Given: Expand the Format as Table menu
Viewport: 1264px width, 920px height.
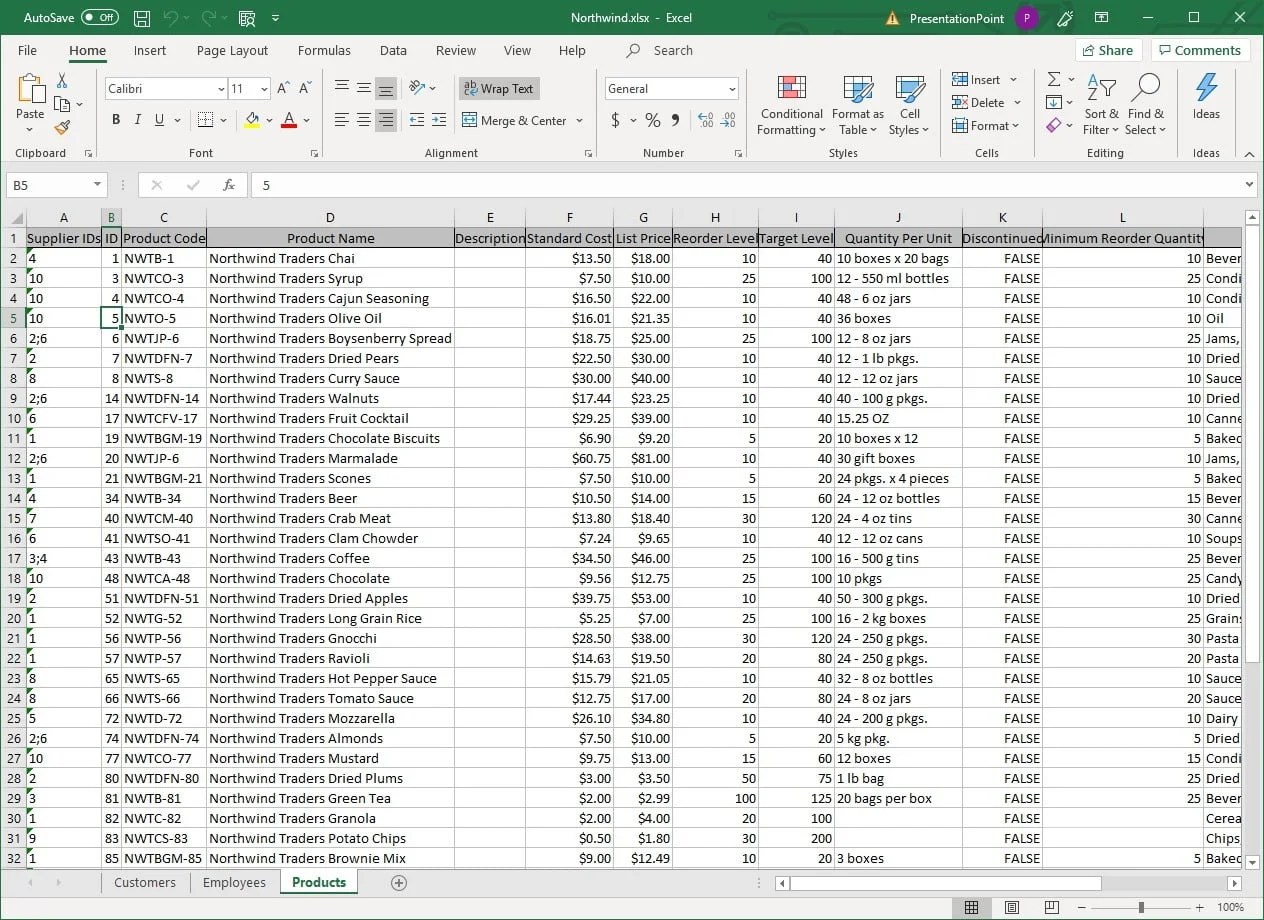Looking at the screenshot, I should click(858, 106).
